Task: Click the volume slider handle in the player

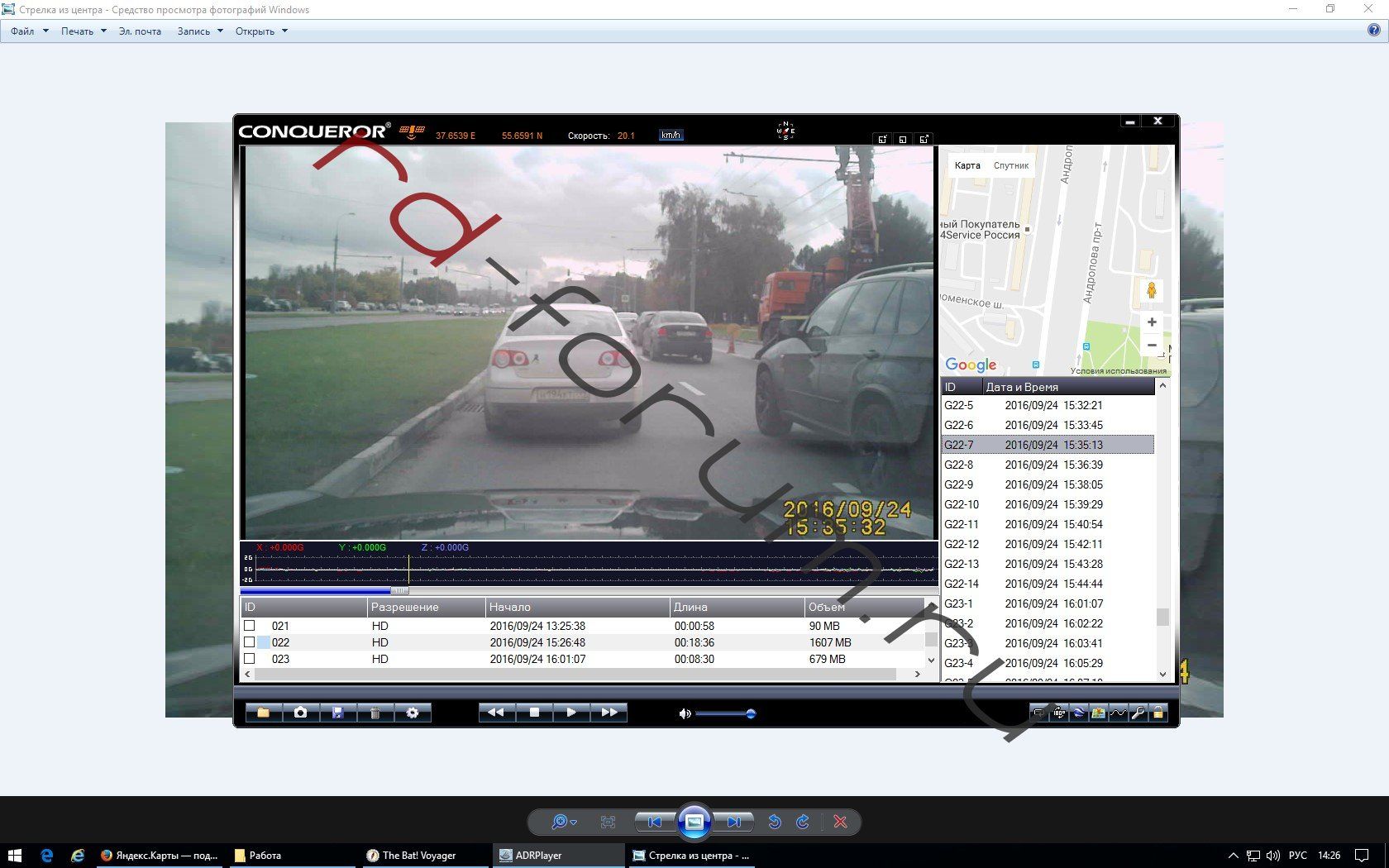Action: coord(751,713)
